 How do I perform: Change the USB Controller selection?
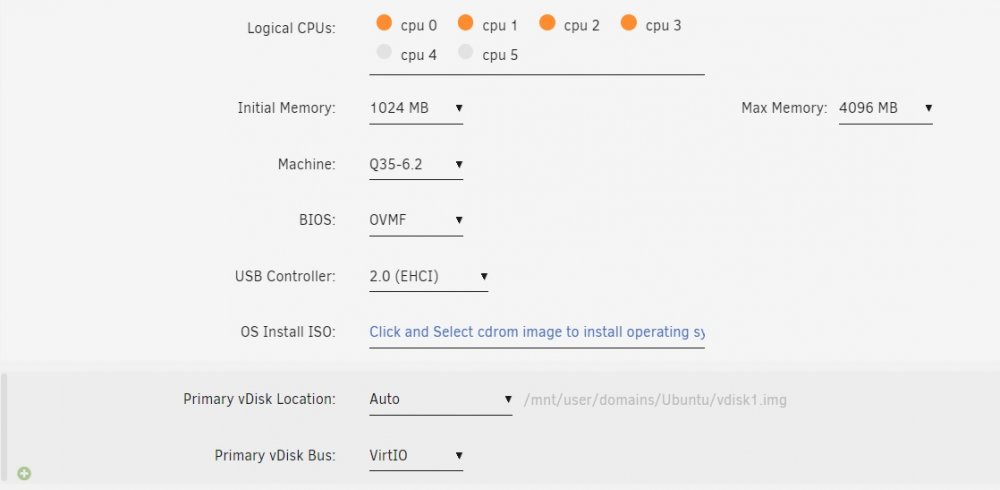click(429, 277)
